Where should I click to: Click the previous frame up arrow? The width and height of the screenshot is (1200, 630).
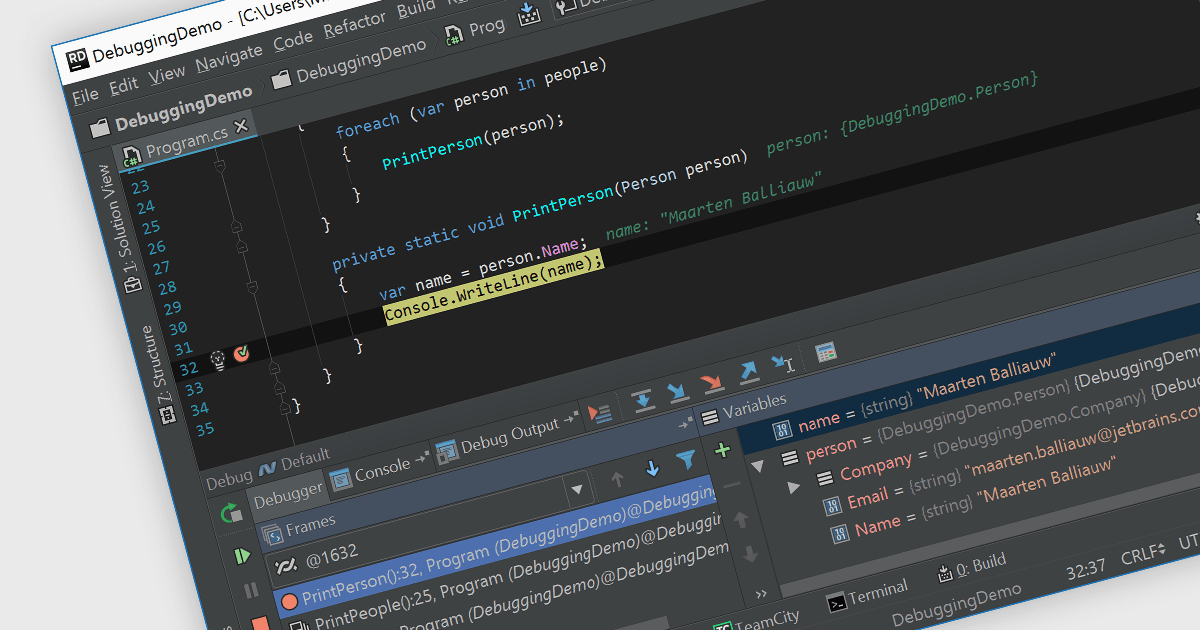(618, 479)
